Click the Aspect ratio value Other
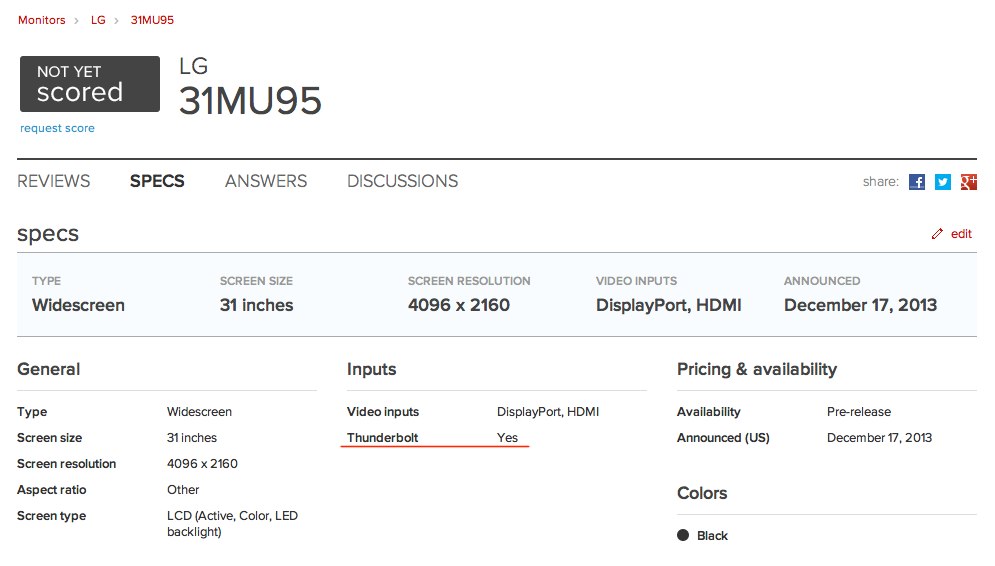The height and width of the screenshot is (566, 995). 183,490
